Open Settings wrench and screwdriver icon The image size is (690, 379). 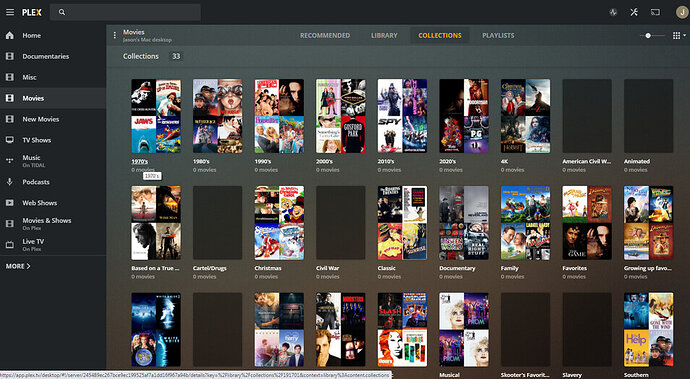tap(634, 12)
